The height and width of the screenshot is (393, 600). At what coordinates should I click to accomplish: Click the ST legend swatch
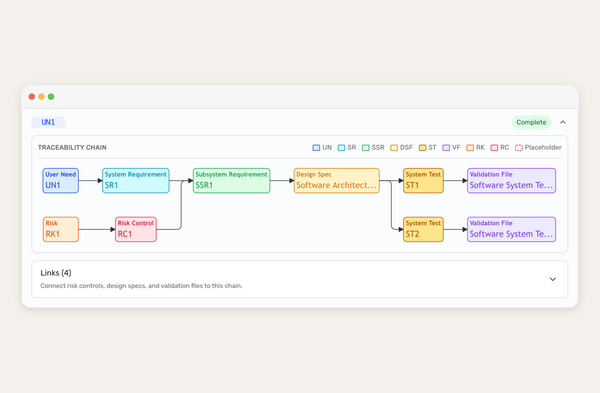tap(422, 148)
